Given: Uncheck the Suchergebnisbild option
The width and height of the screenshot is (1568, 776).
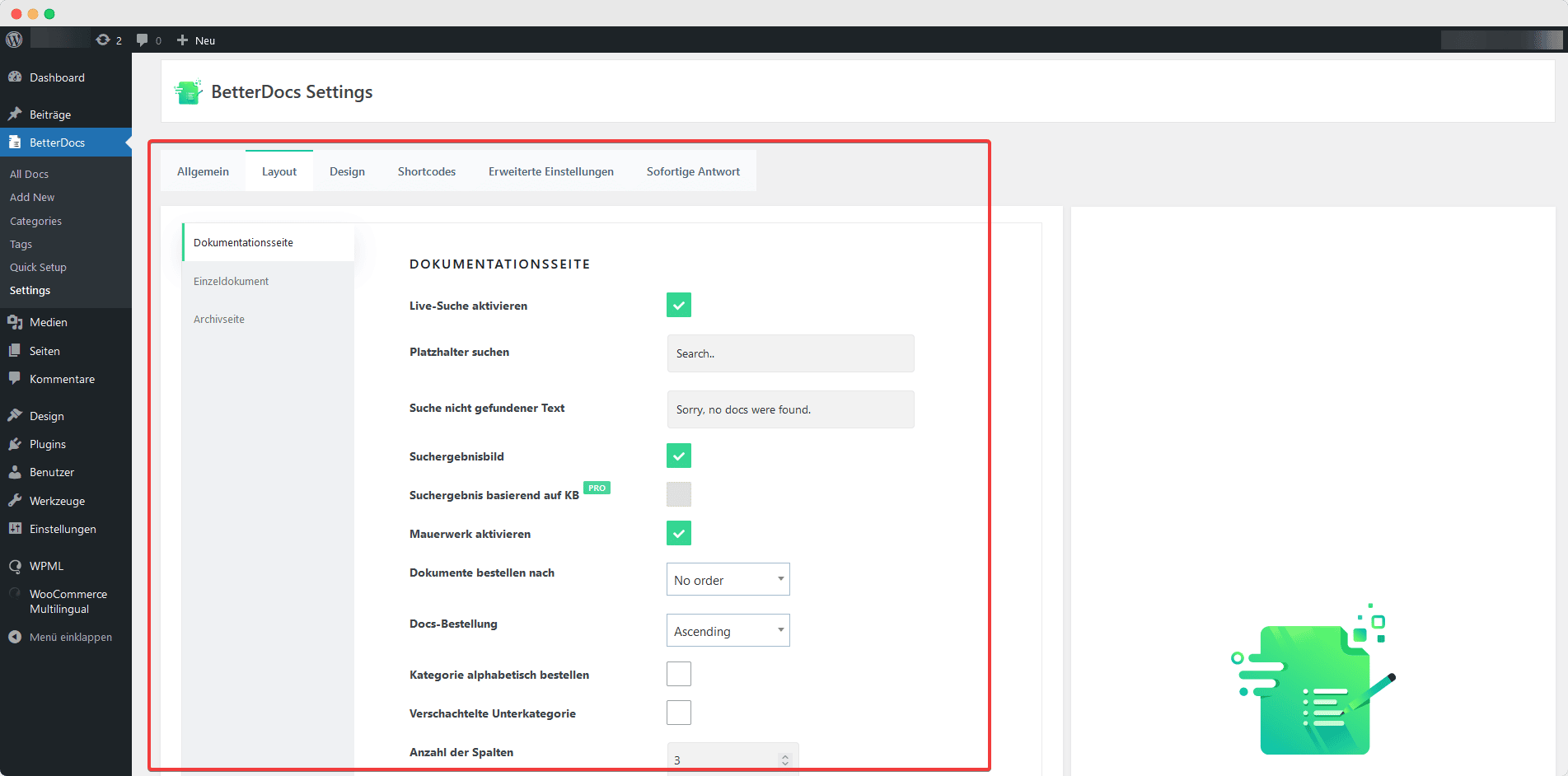Looking at the screenshot, I should pyautogui.click(x=678, y=456).
